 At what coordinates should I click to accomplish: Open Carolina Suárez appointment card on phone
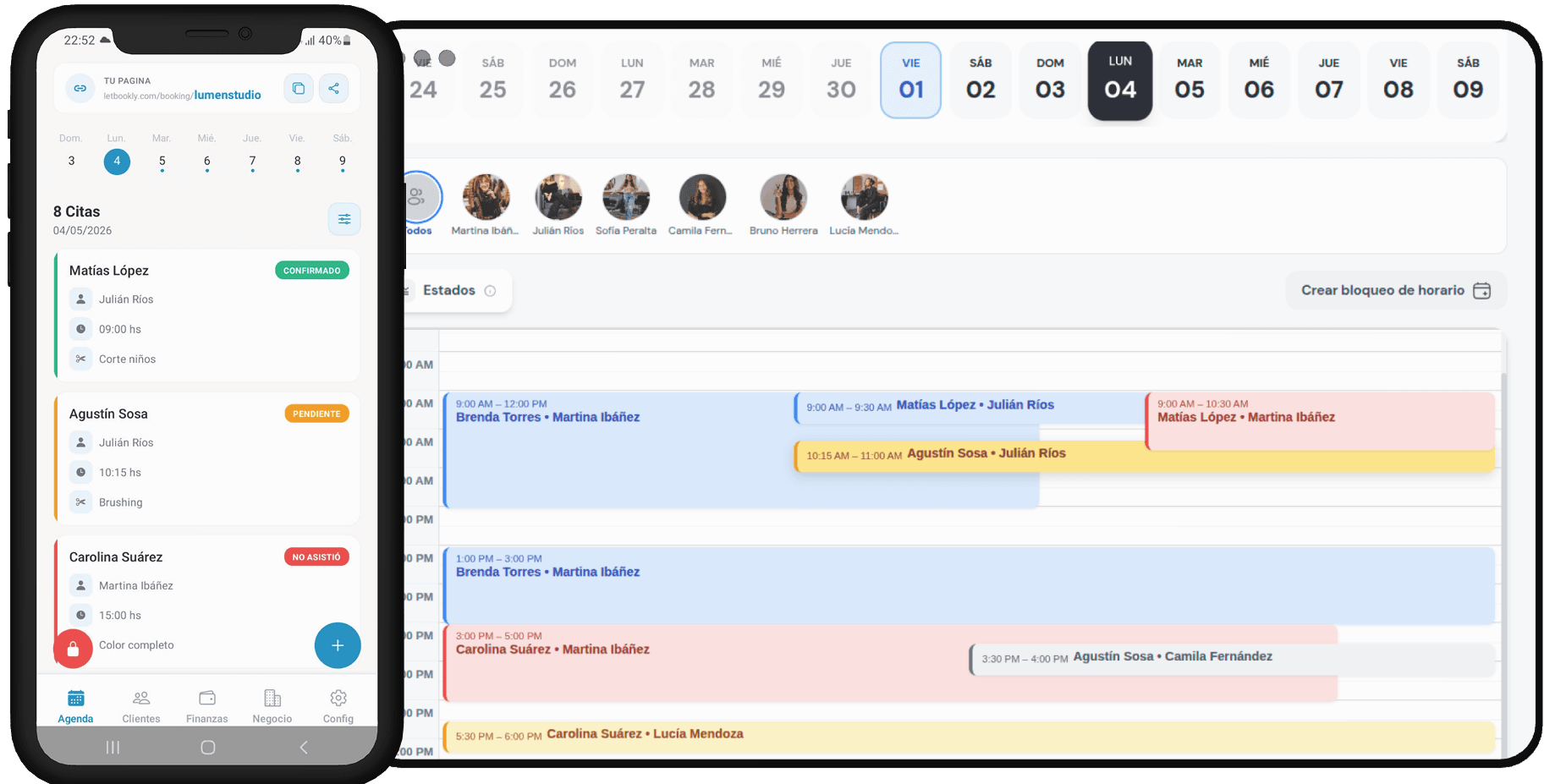pos(207,601)
